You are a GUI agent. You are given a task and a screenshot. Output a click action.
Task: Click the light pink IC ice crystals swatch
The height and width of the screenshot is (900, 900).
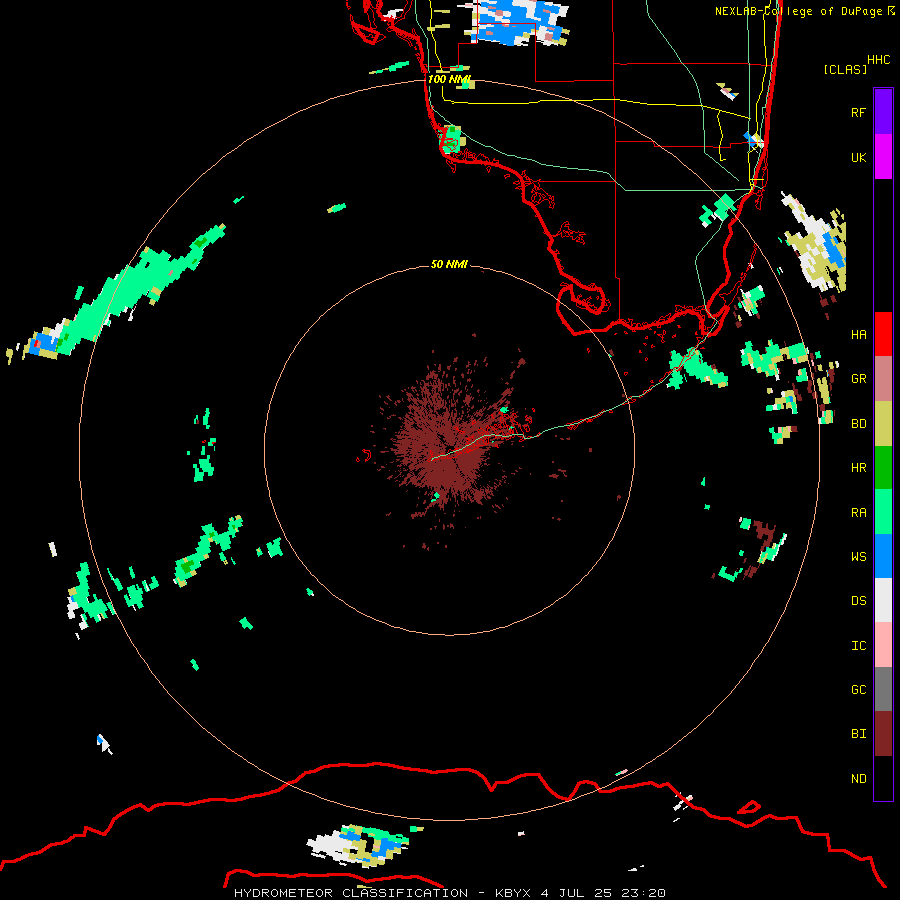coord(883,645)
